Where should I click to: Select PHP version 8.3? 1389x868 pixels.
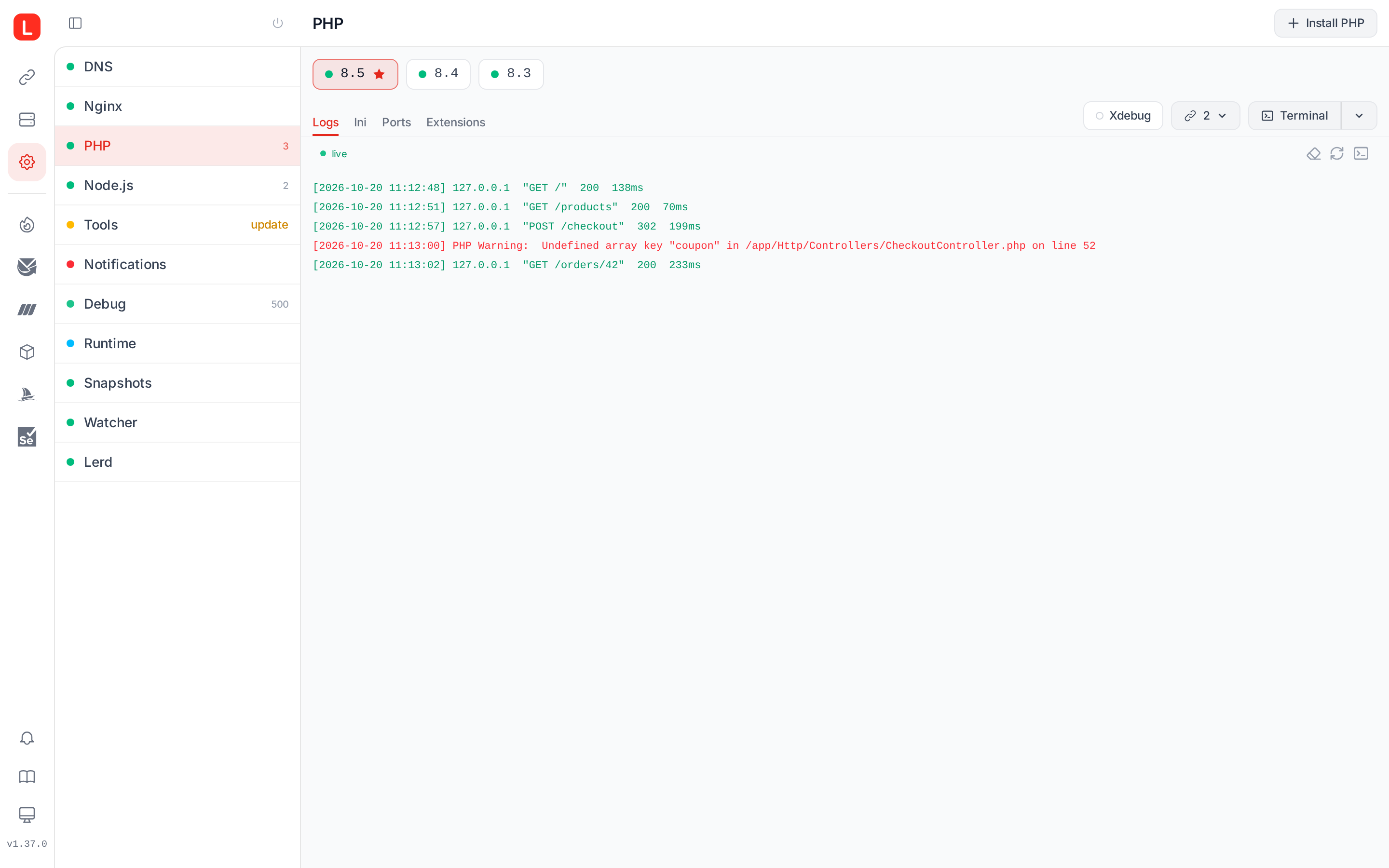click(x=511, y=74)
